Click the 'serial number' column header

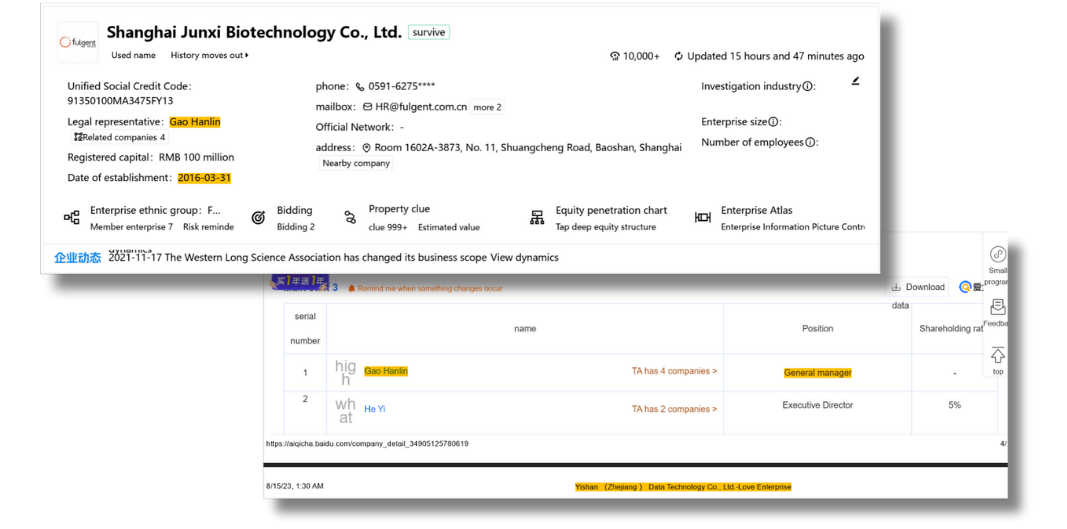pos(305,329)
